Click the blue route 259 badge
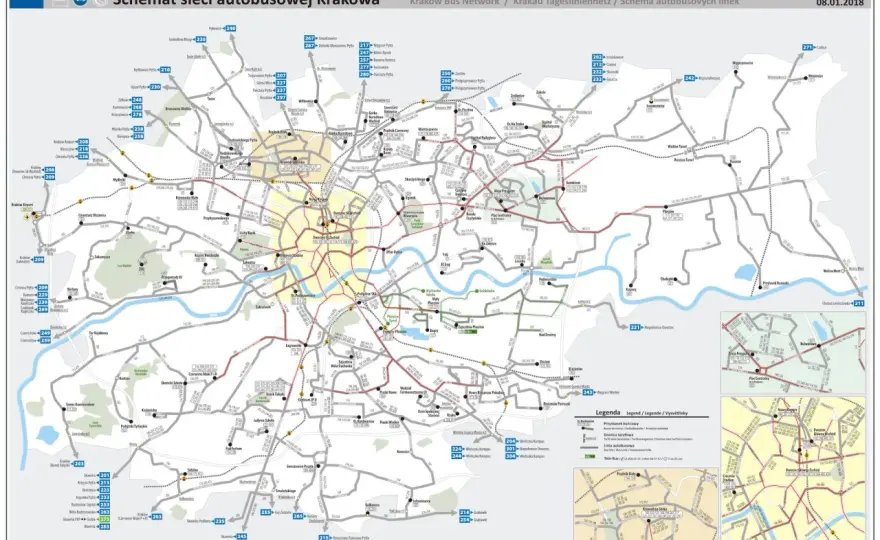This screenshot has height=540, width=880. [x=45, y=341]
